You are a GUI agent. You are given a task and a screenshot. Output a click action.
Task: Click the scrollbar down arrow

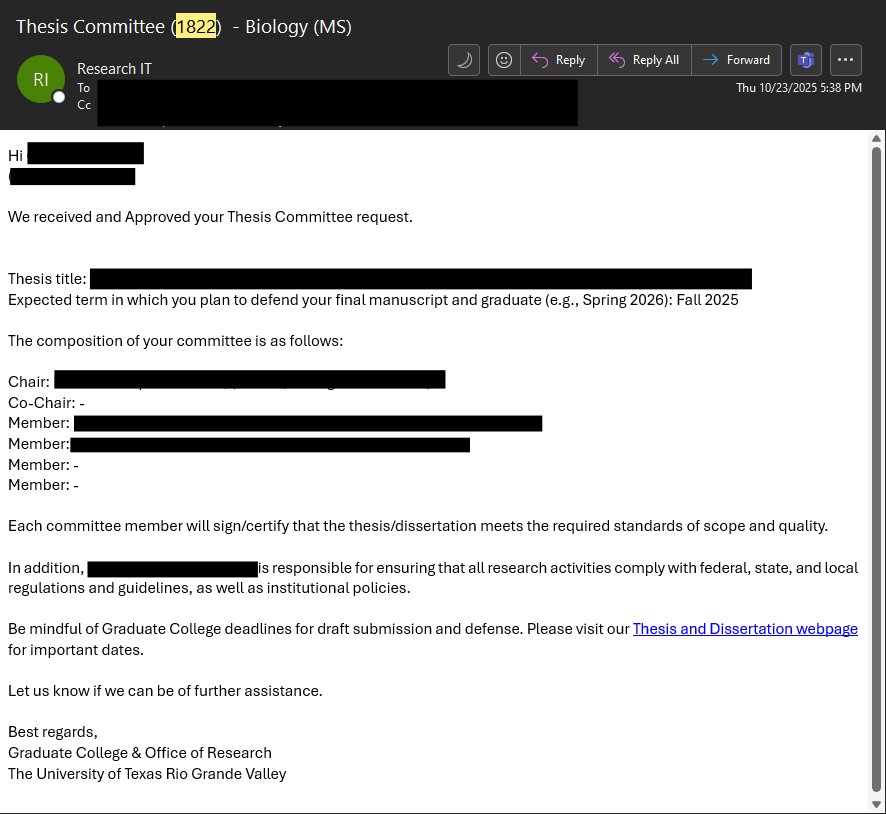(877, 803)
